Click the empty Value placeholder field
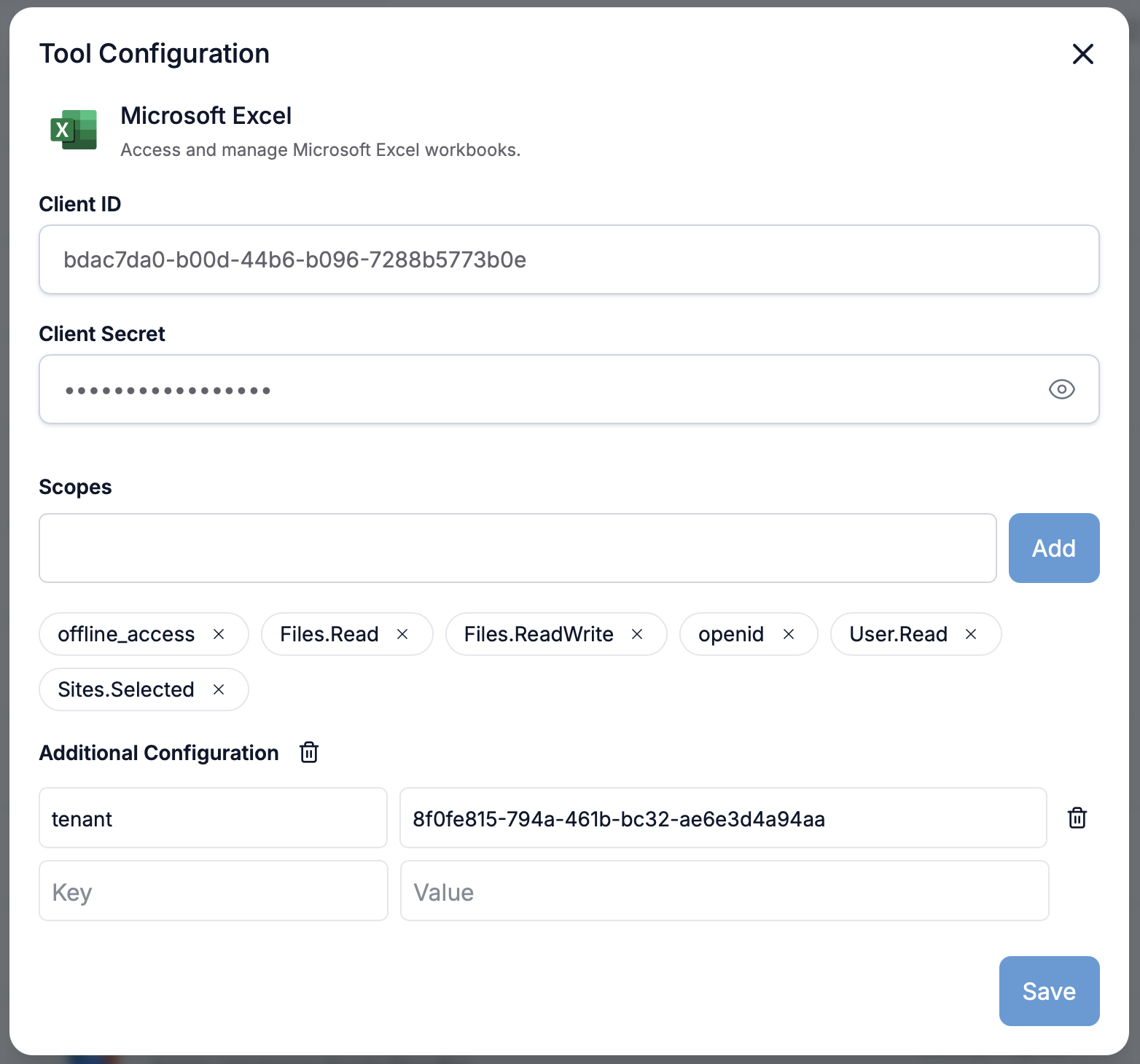The width and height of the screenshot is (1140, 1064). tap(725, 891)
